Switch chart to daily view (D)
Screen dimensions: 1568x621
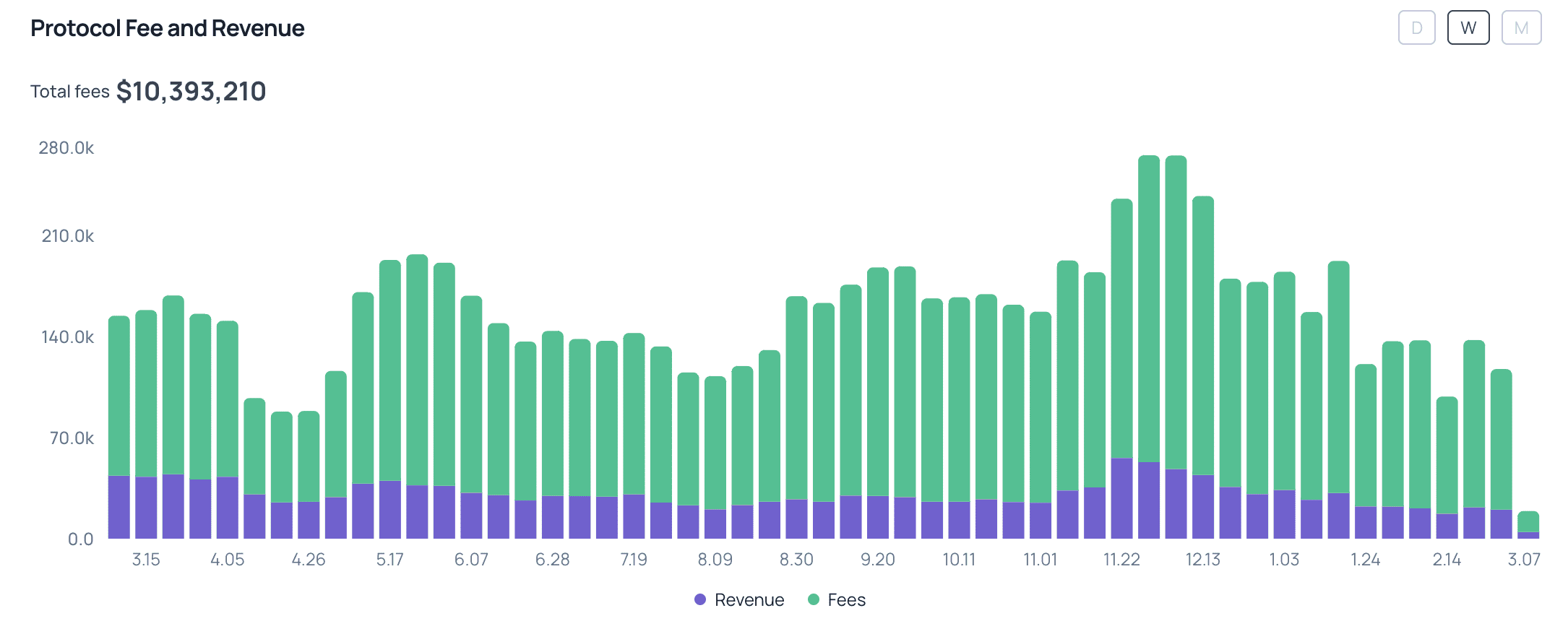[x=1416, y=28]
